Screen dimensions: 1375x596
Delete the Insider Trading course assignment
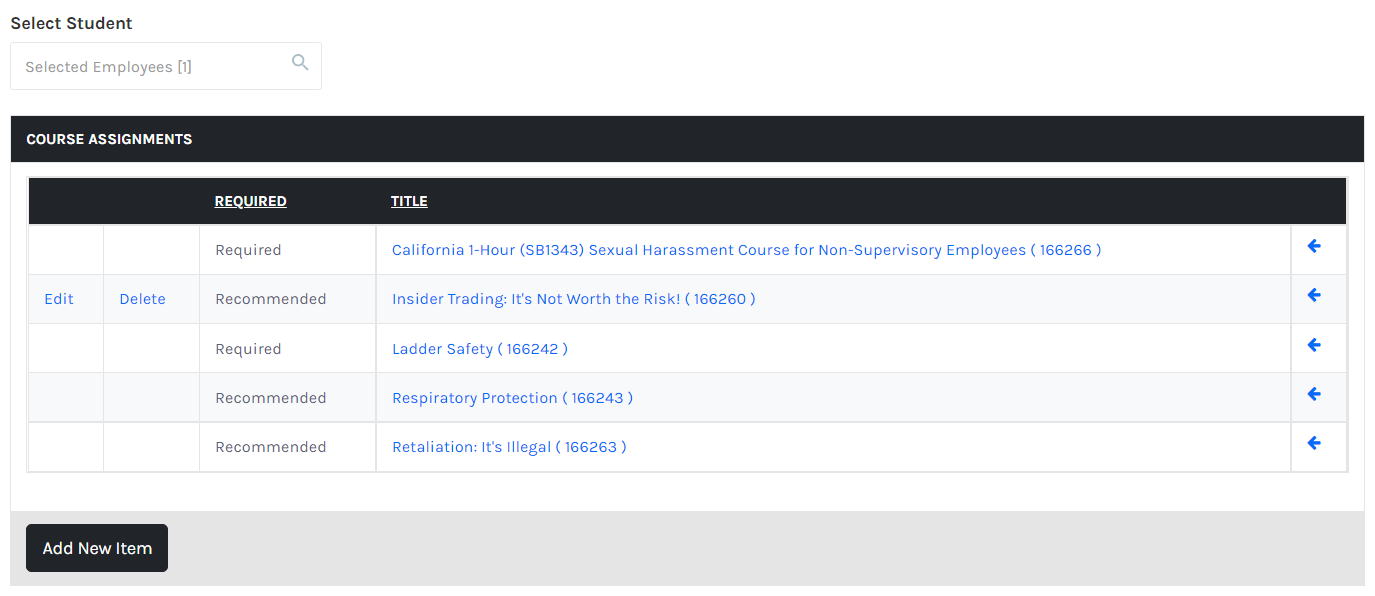pyautogui.click(x=142, y=299)
